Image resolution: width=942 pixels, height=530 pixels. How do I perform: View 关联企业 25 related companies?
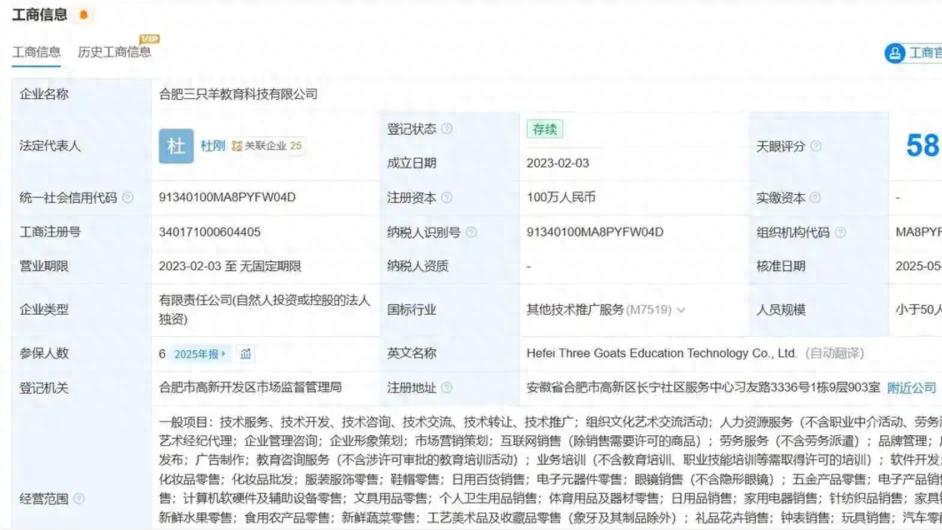tap(267, 145)
